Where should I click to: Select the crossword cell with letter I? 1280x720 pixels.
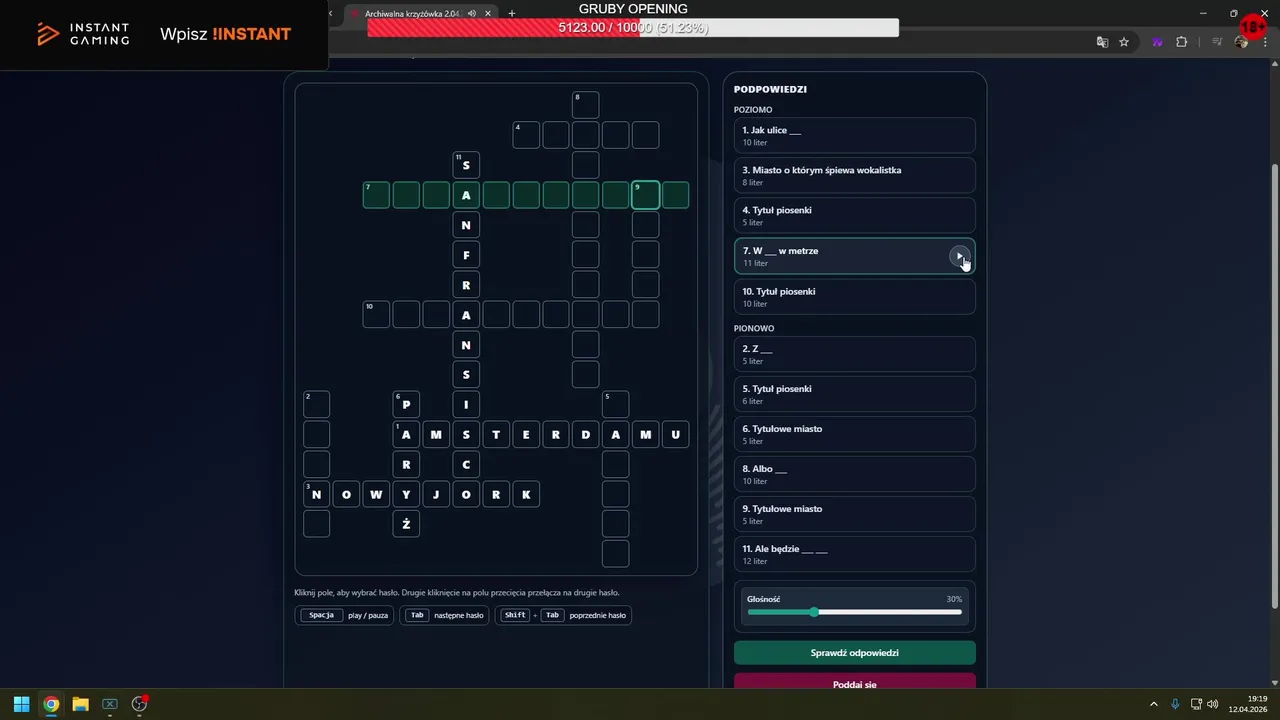click(x=466, y=405)
